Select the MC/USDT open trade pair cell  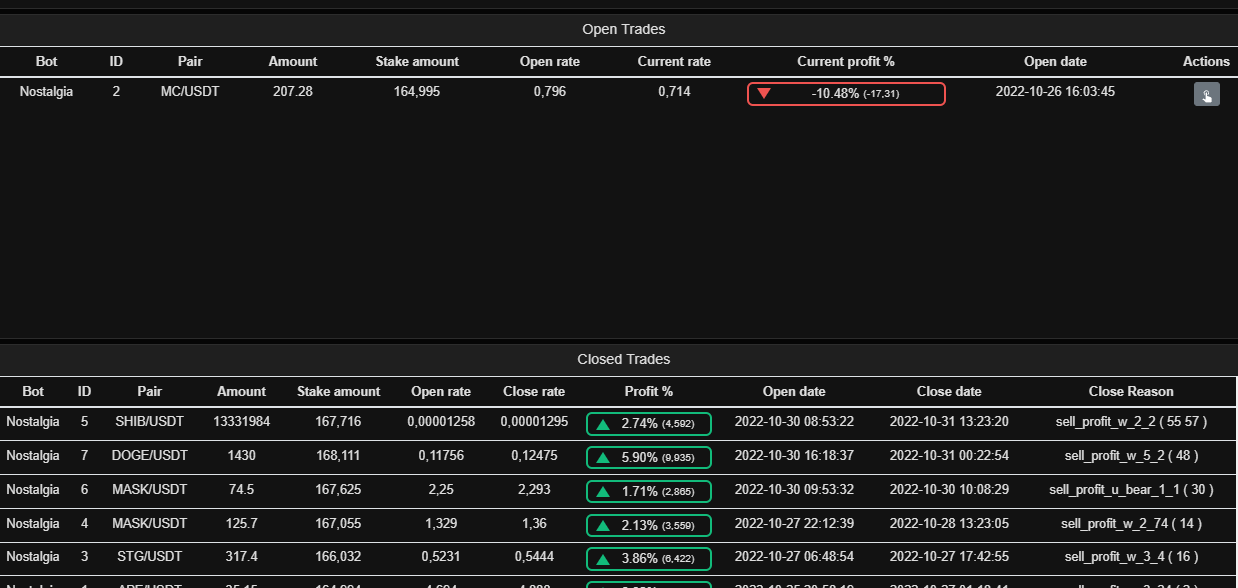coord(190,91)
